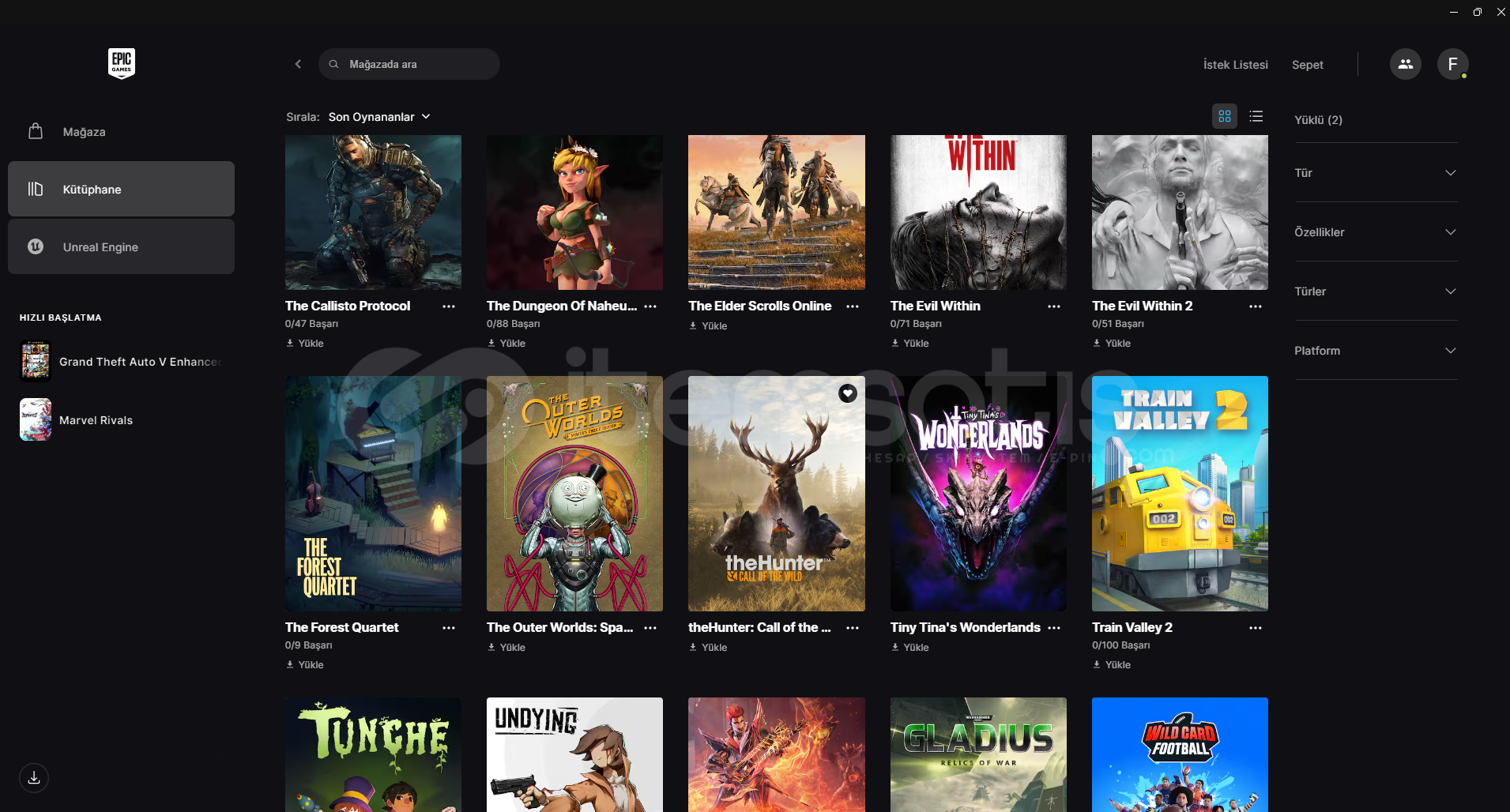Click Yükle under The Elder Scrolls Online
Viewport: 1510px width, 812px height.
click(x=708, y=326)
